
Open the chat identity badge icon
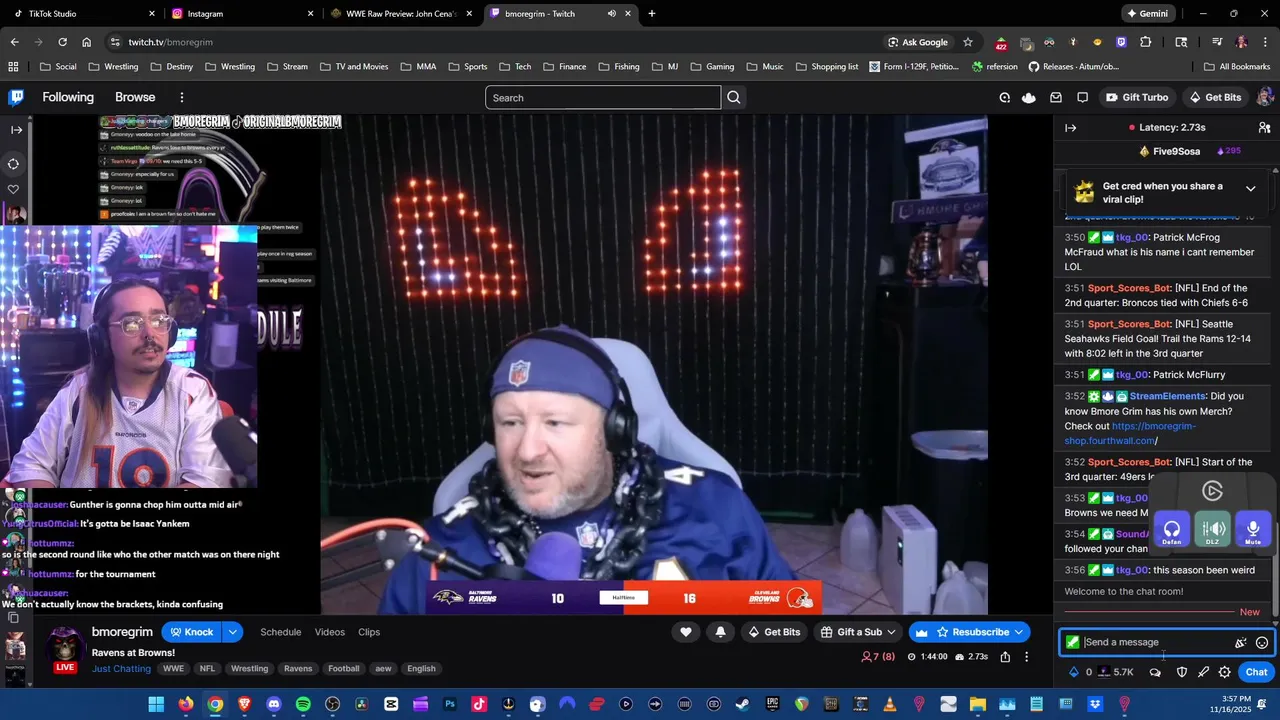point(1072,642)
